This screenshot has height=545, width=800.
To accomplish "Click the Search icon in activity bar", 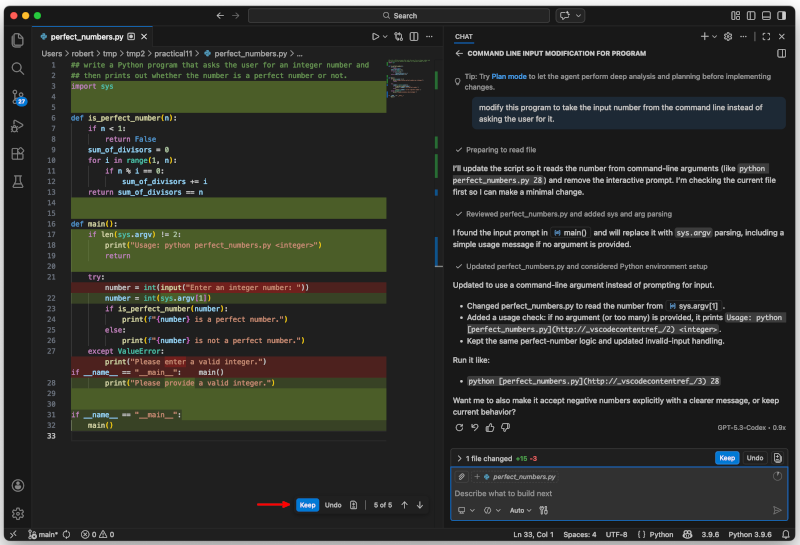I will [18, 68].
